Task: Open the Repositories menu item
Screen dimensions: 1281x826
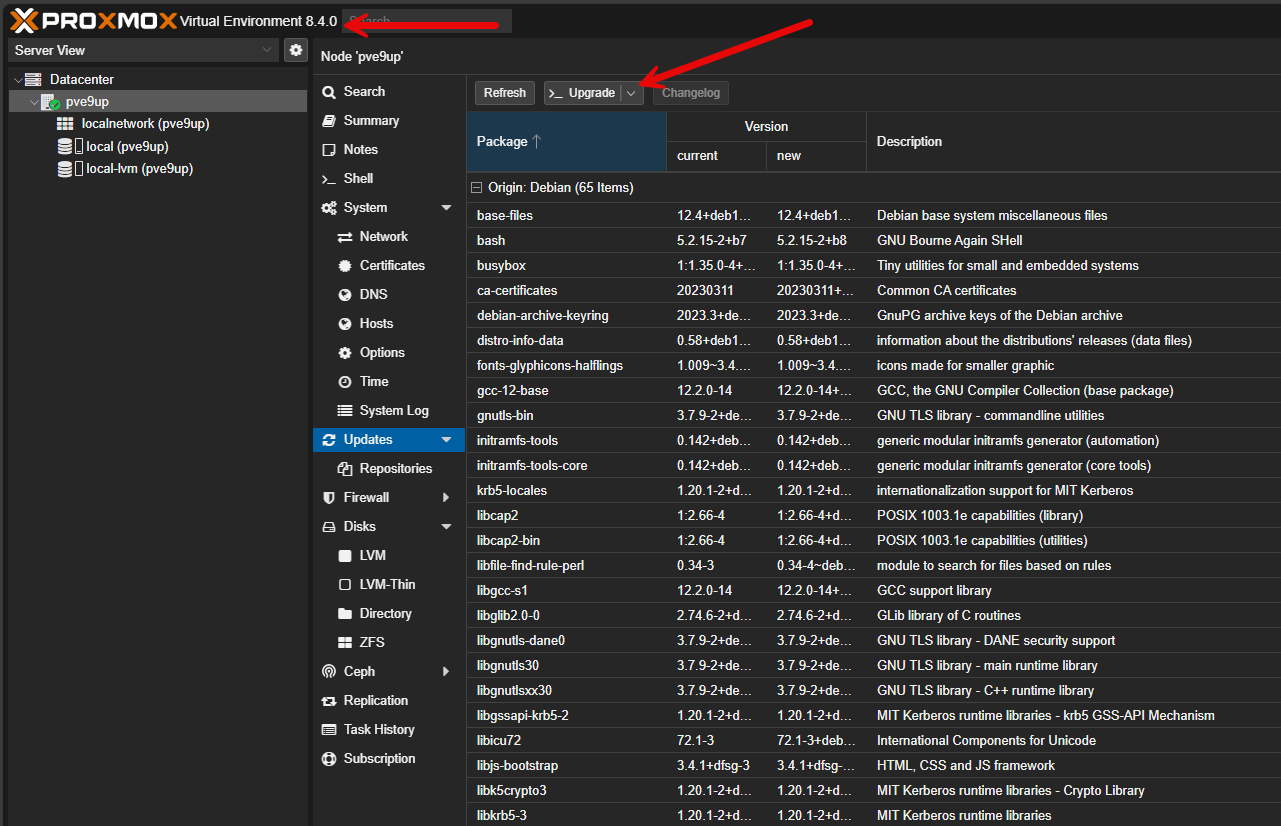Action: (395, 469)
